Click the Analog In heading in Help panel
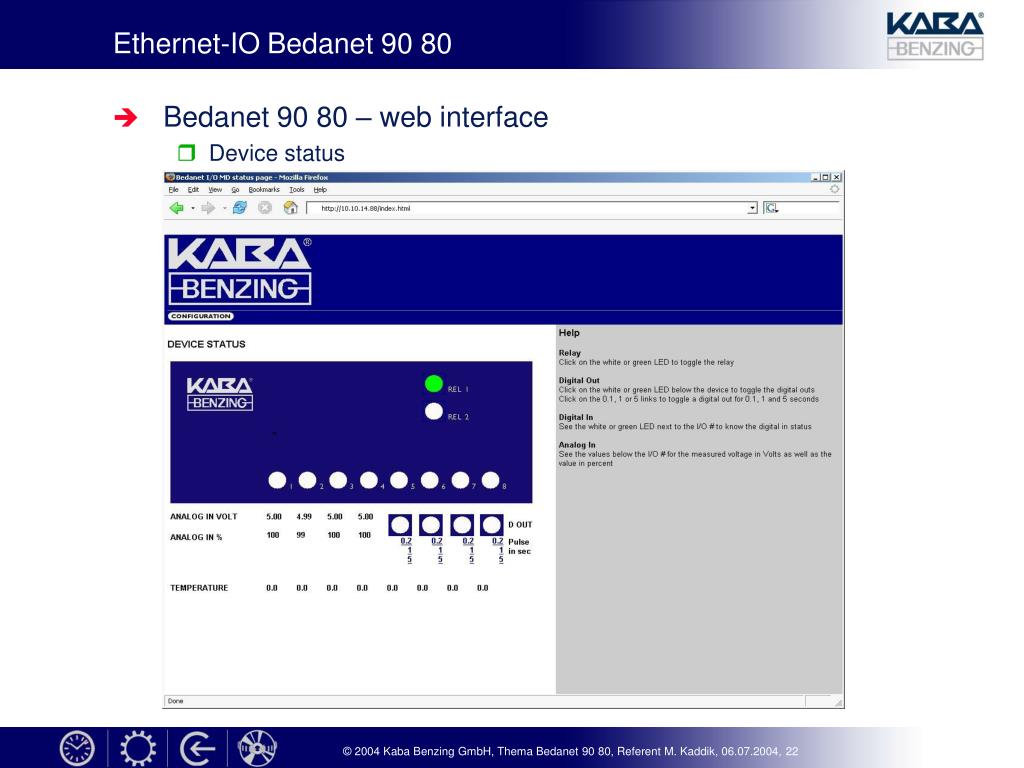This screenshot has height=768, width=1024. (577, 445)
